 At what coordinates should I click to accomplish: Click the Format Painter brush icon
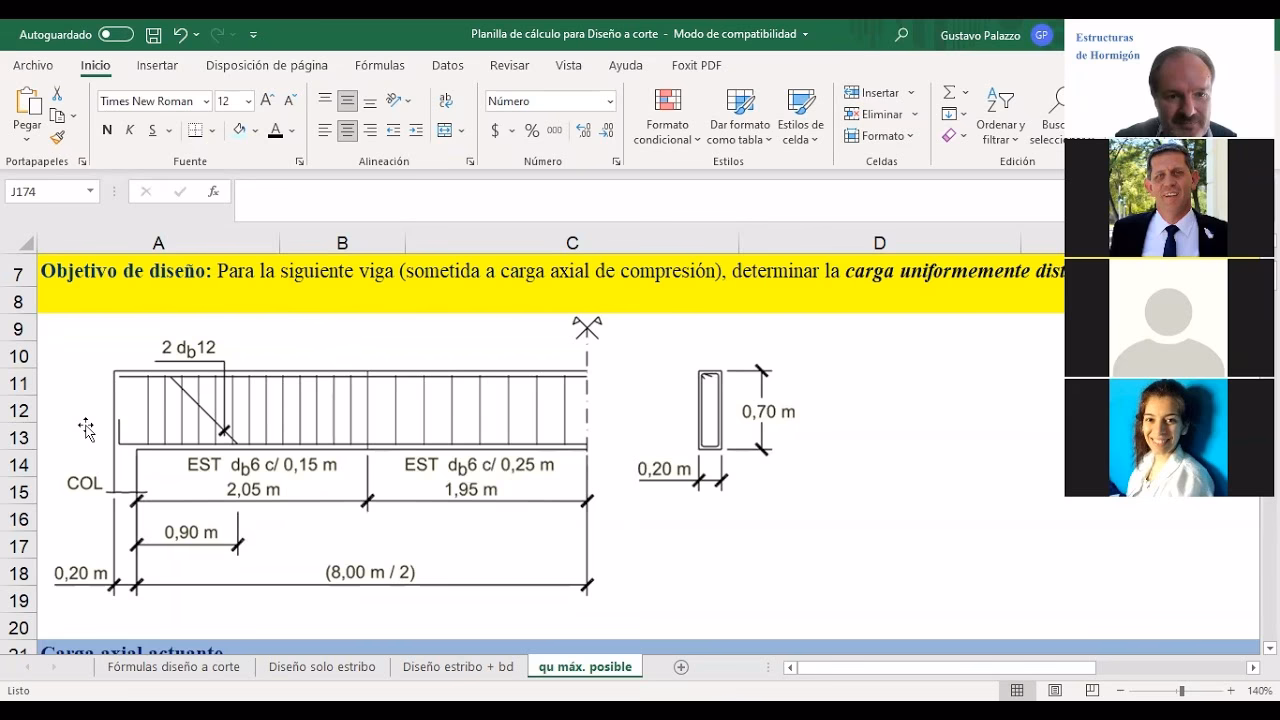coord(57,138)
